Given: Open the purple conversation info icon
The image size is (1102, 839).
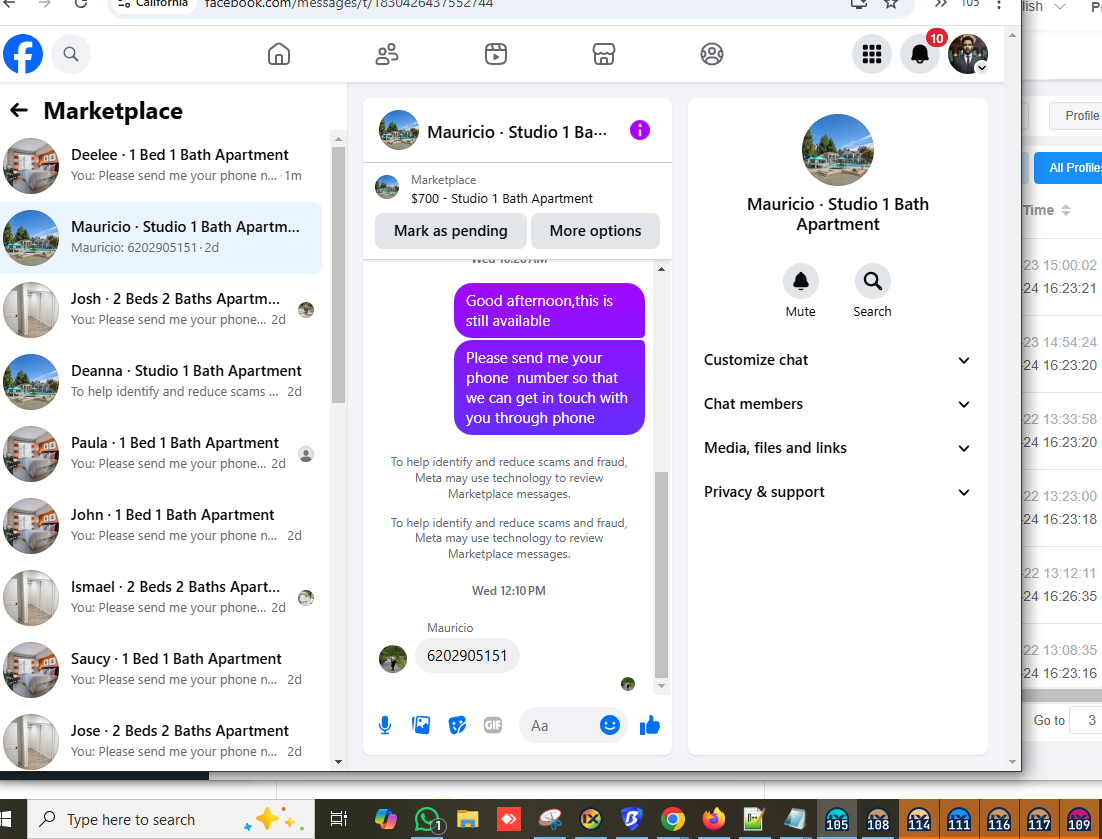Looking at the screenshot, I should (640, 130).
